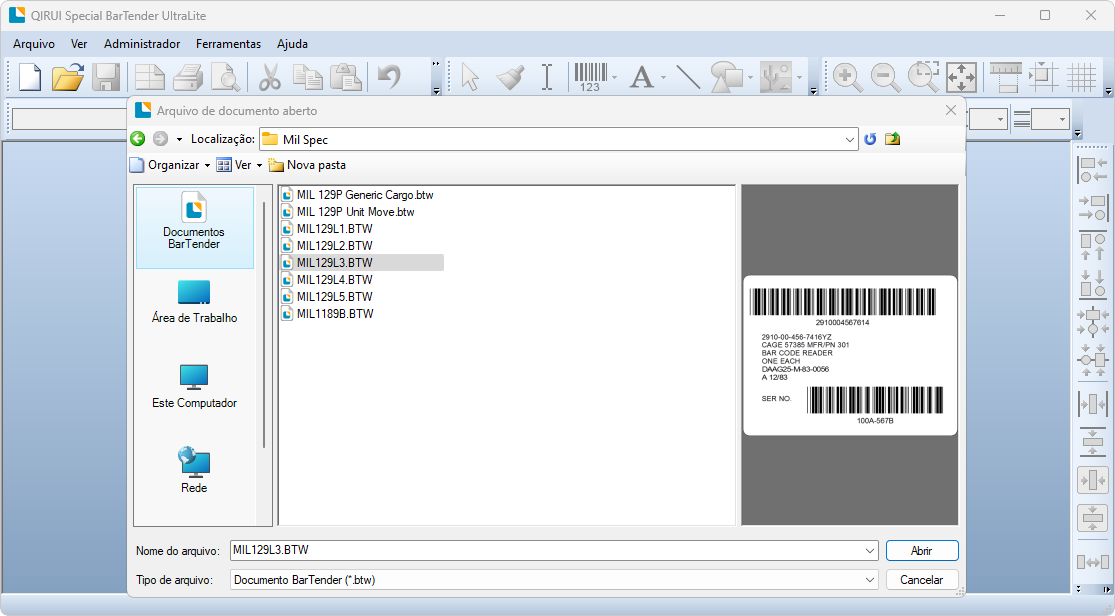
Task: Open the Ferramentas menu
Action: (x=228, y=44)
